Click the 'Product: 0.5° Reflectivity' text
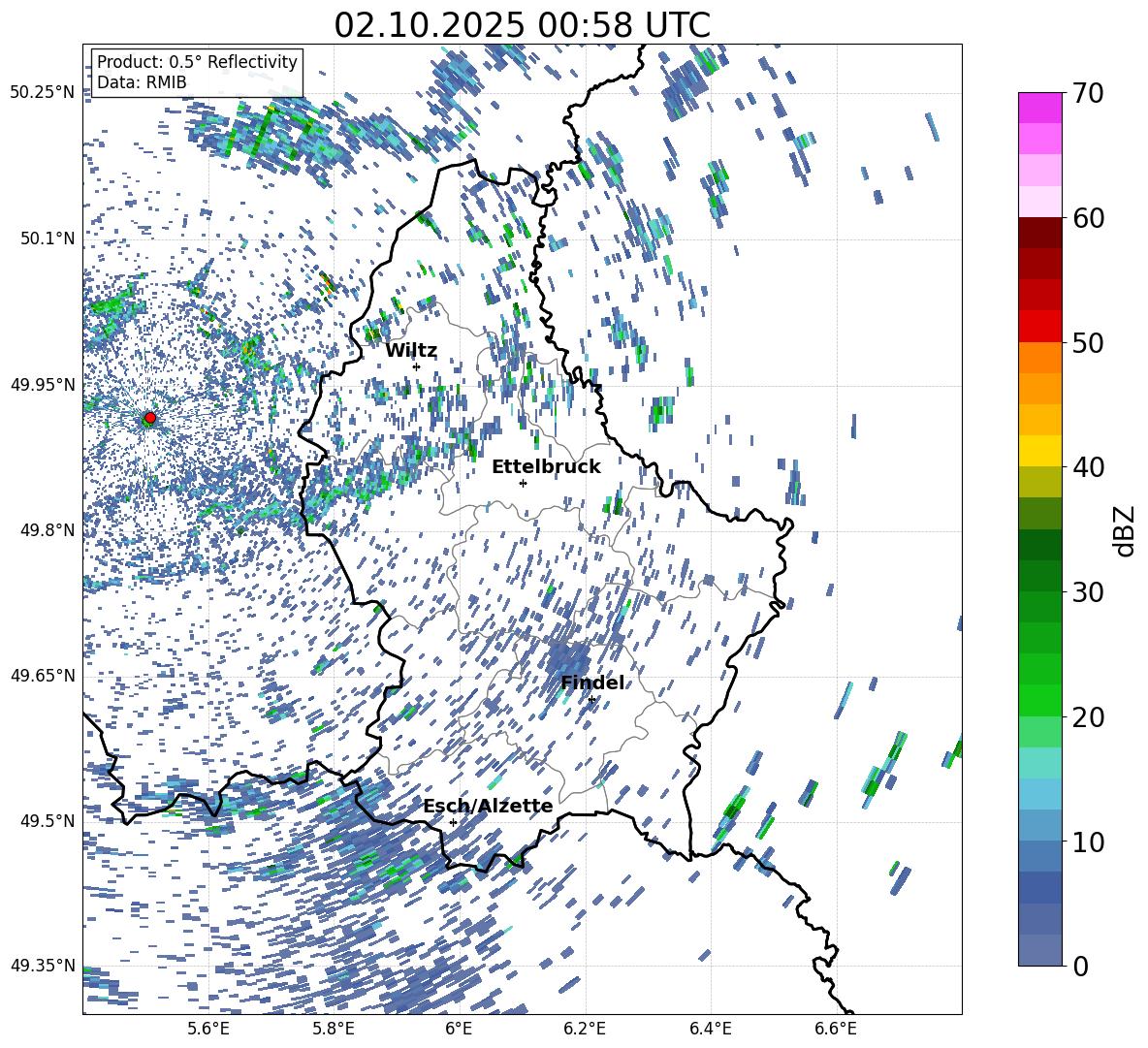 tap(197, 62)
